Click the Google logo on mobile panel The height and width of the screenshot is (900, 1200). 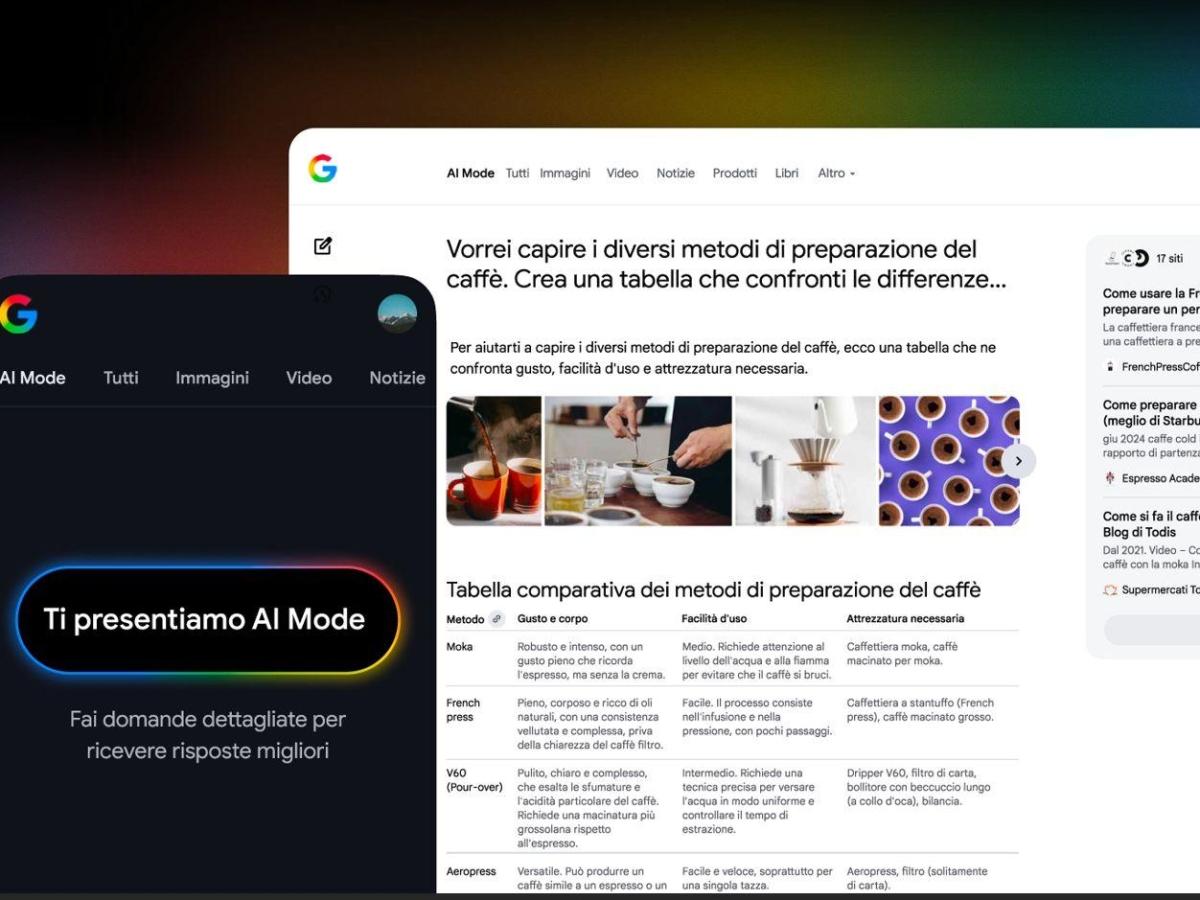(x=18, y=314)
